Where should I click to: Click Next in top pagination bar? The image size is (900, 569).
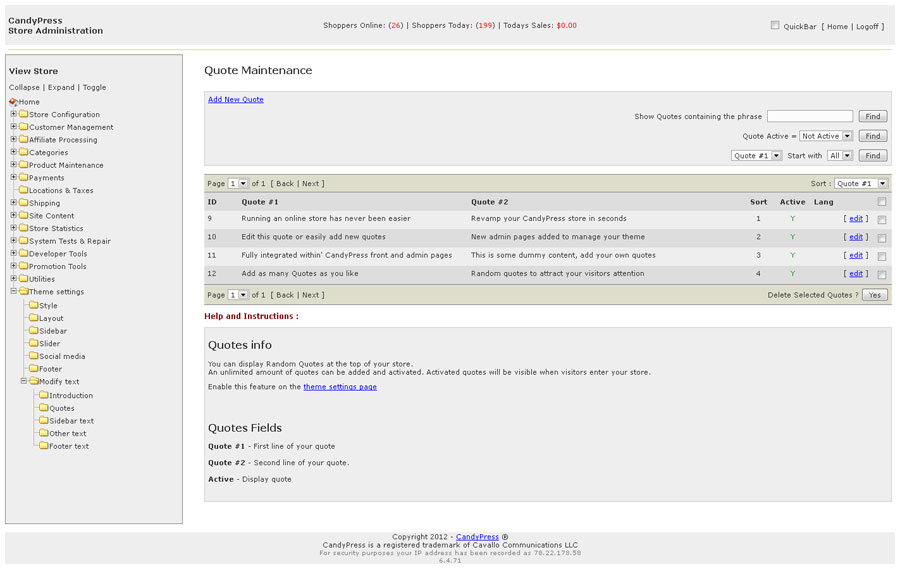[x=310, y=184]
